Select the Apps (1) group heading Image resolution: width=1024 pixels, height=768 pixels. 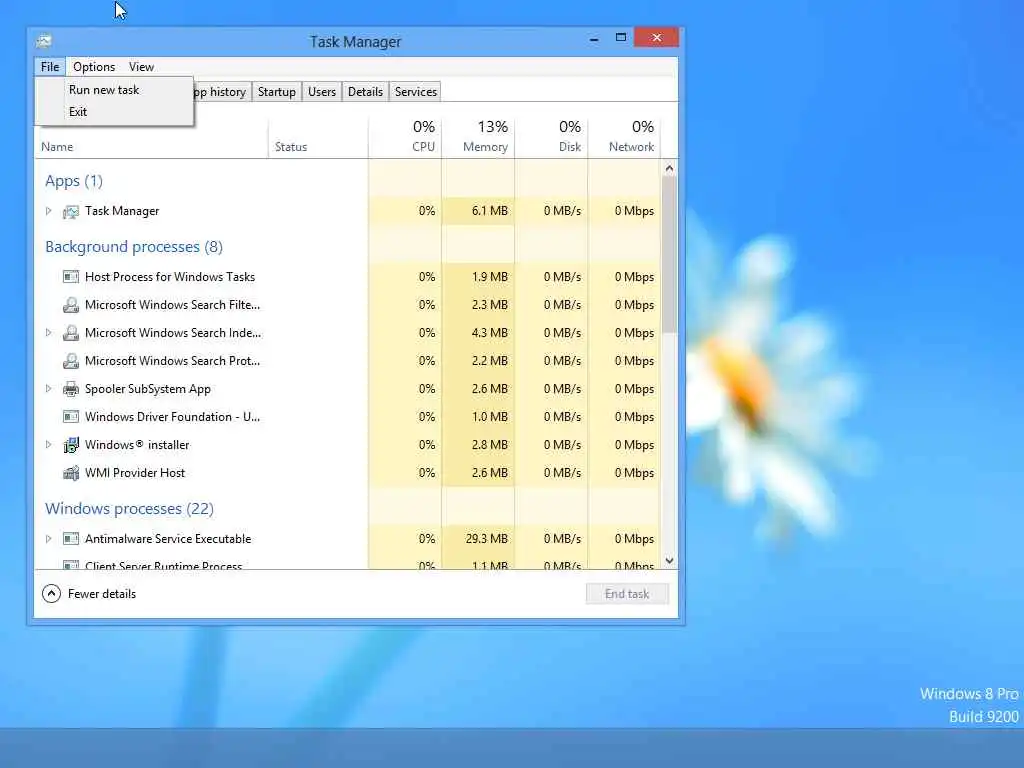pyautogui.click(x=74, y=181)
